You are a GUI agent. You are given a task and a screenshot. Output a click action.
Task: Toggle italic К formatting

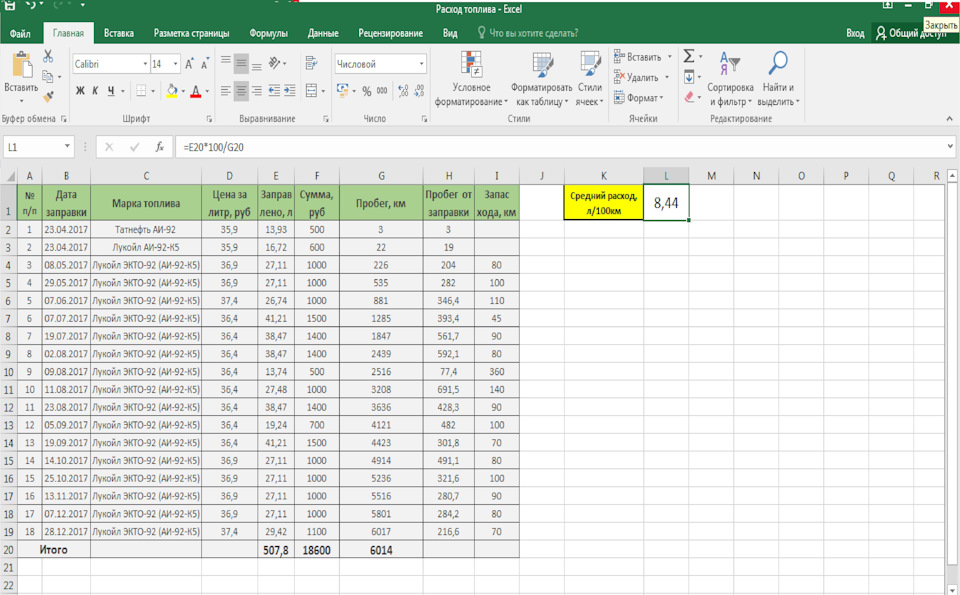(96, 91)
